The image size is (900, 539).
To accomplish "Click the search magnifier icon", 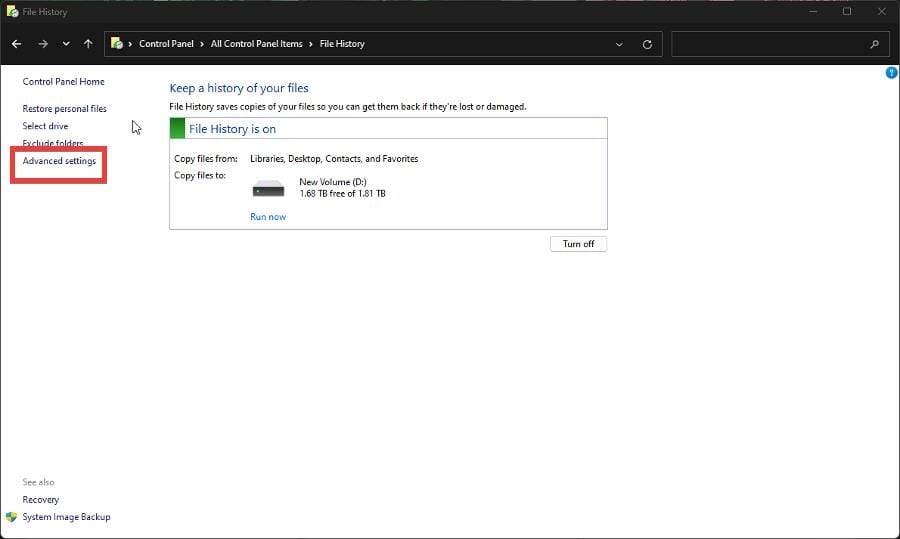I will 875,44.
